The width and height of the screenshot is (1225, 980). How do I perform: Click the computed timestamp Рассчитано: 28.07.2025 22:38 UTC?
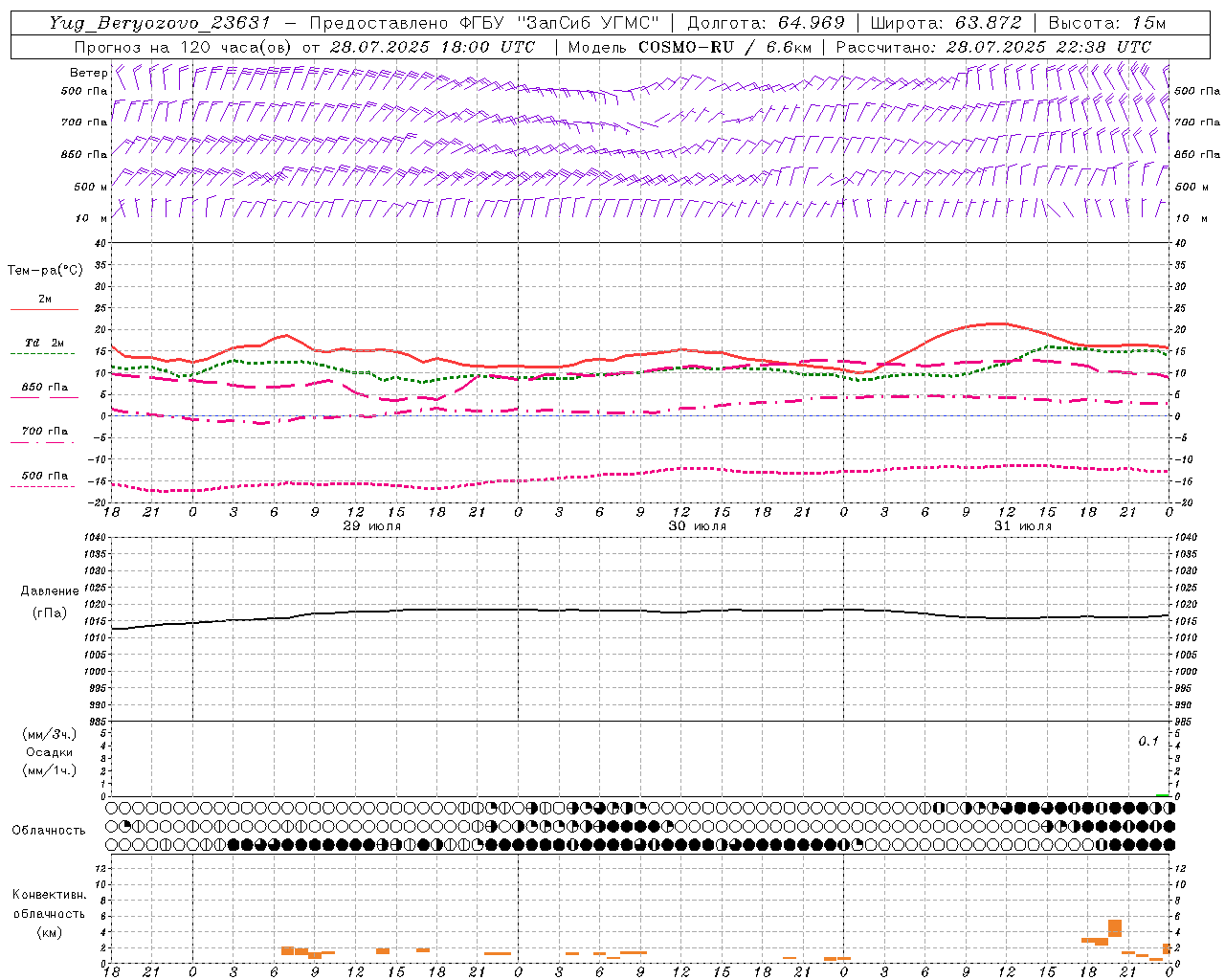click(993, 47)
